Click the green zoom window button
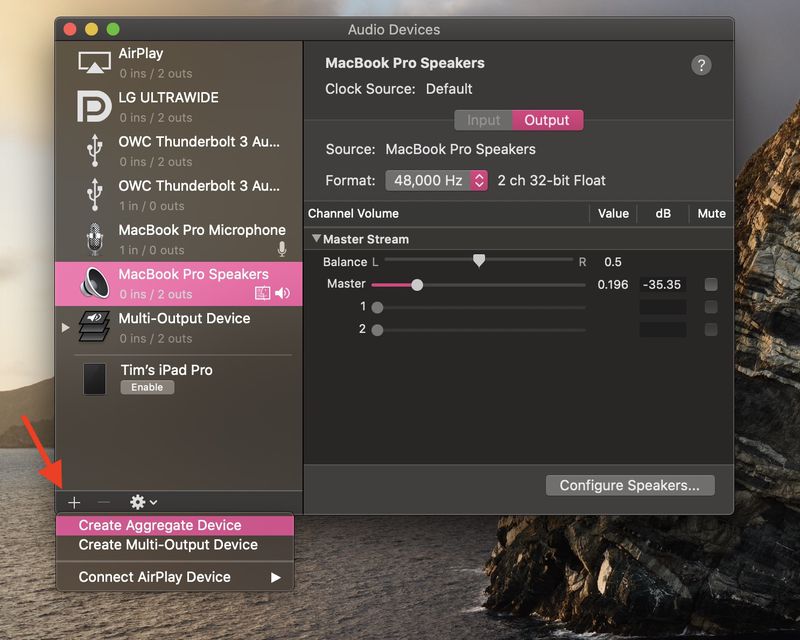 113,29
